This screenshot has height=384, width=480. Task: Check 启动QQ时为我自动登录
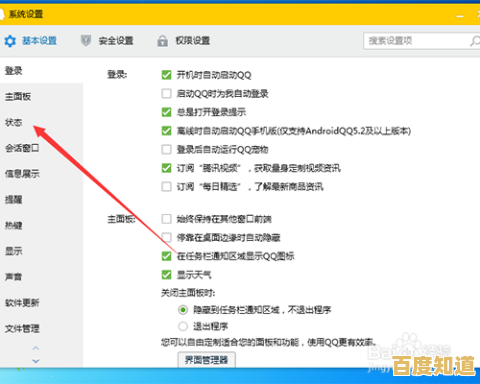[x=166, y=93]
